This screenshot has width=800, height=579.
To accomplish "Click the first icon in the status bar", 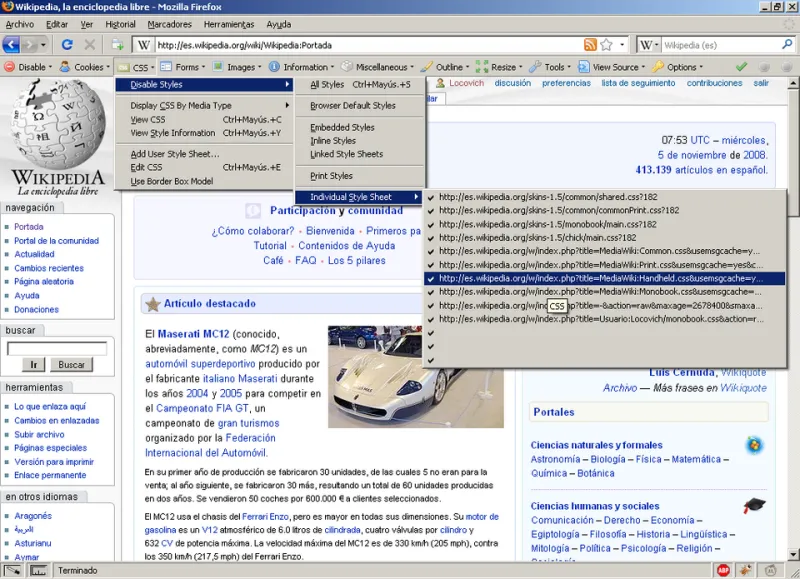I will click(12, 570).
